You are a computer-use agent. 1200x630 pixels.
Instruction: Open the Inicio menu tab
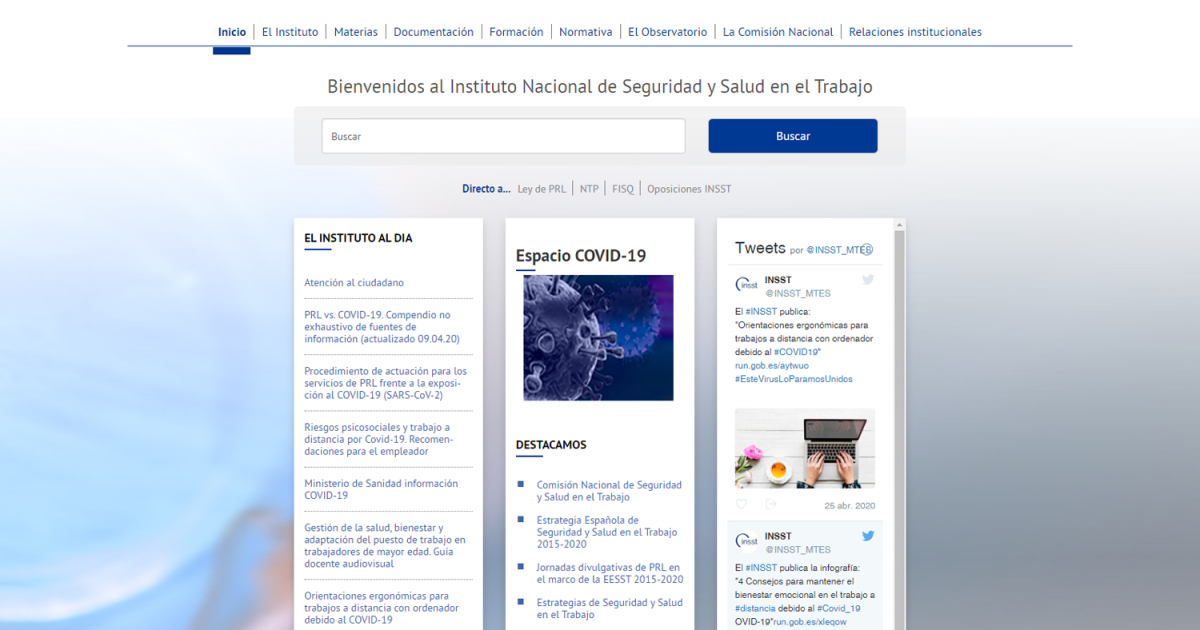point(232,32)
